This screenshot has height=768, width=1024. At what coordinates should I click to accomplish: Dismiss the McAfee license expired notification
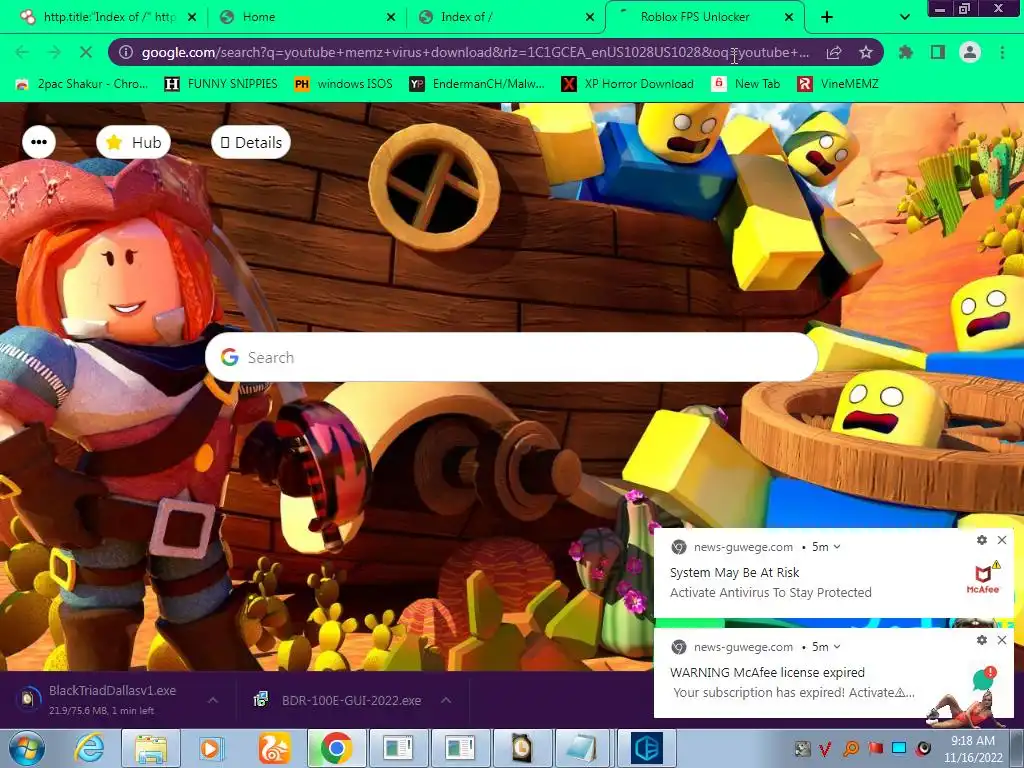pos(1002,640)
